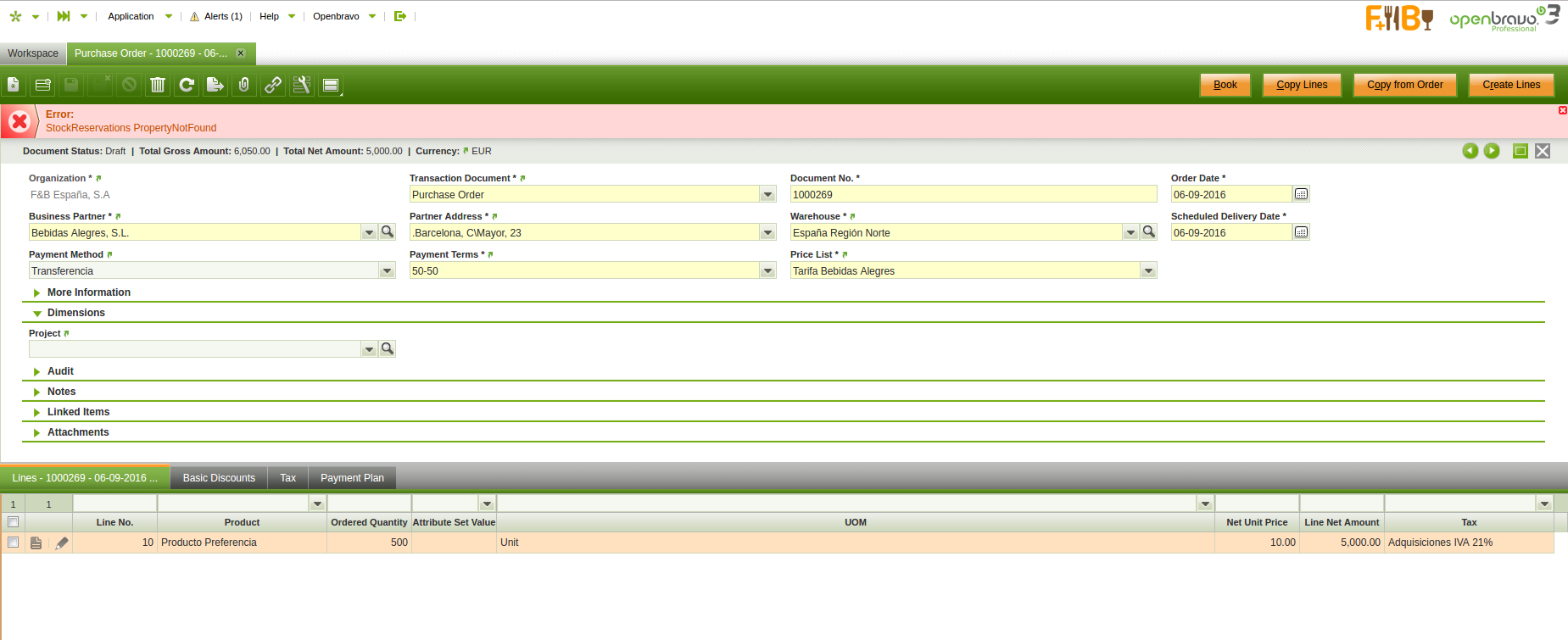Click the New Document in form icon
The image size is (1568, 640).
click(x=14, y=85)
